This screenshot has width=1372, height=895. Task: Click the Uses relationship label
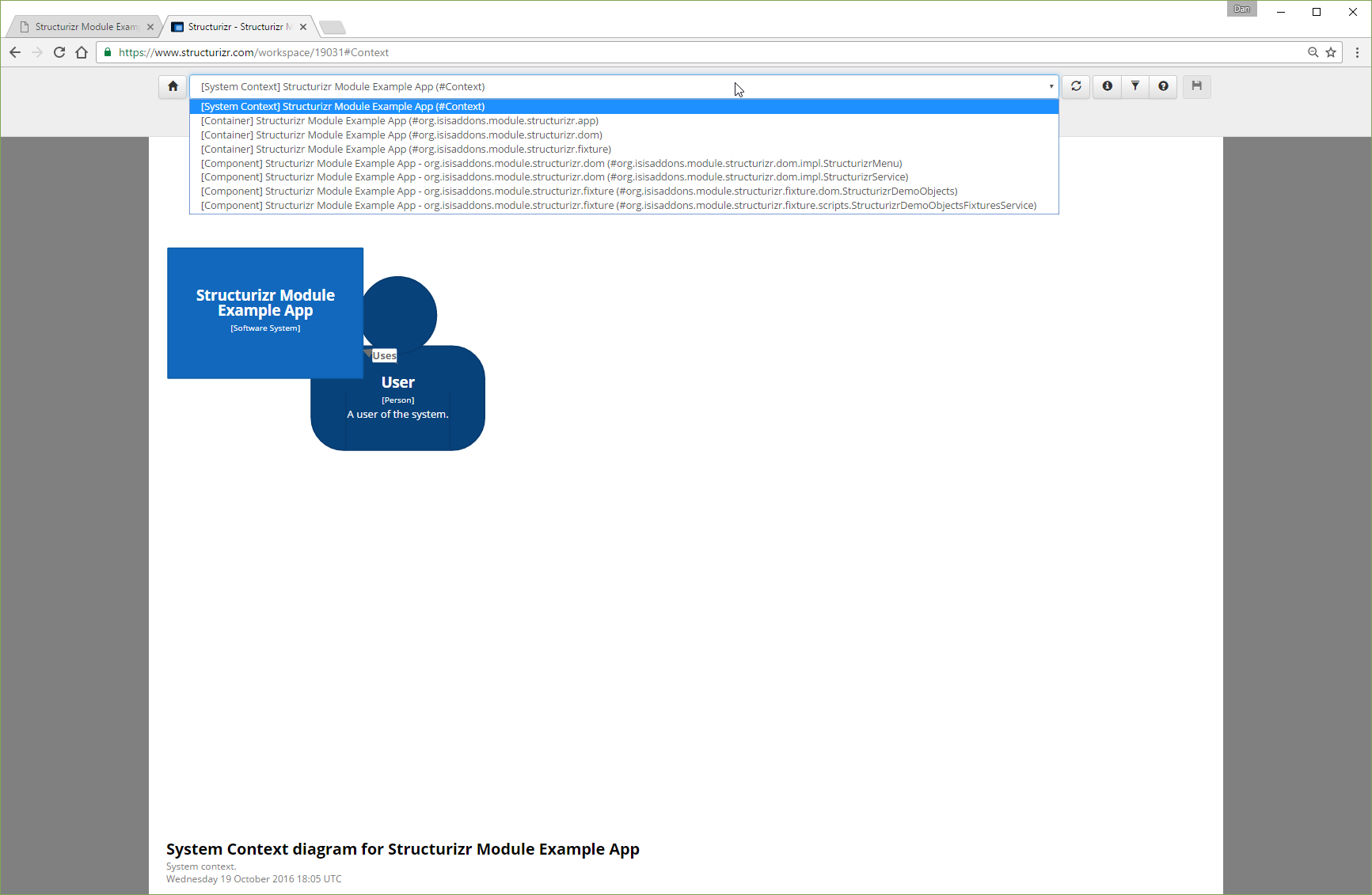coord(384,356)
